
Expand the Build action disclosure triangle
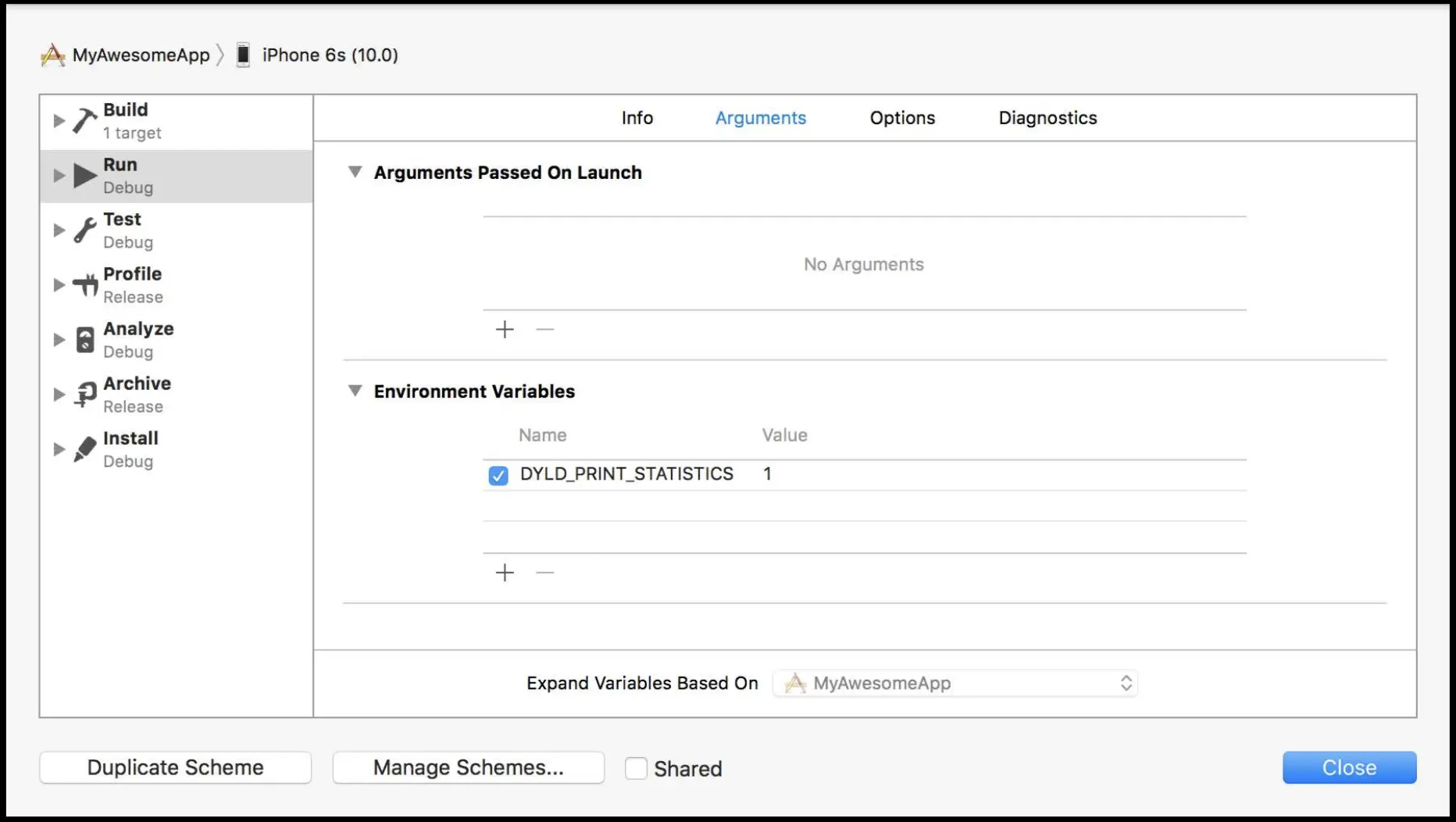(59, 121)
